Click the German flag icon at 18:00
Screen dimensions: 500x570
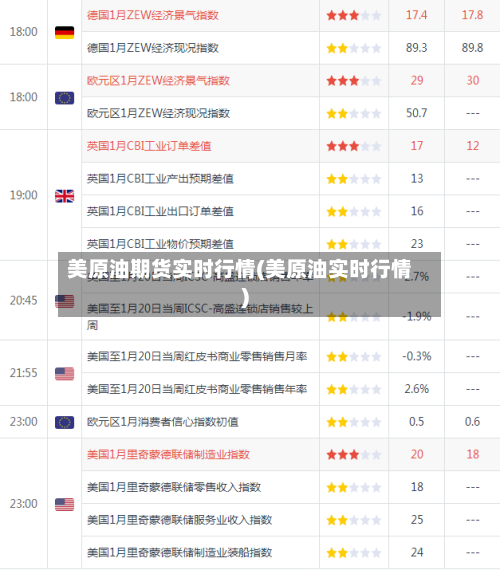(x=64, y=32)
